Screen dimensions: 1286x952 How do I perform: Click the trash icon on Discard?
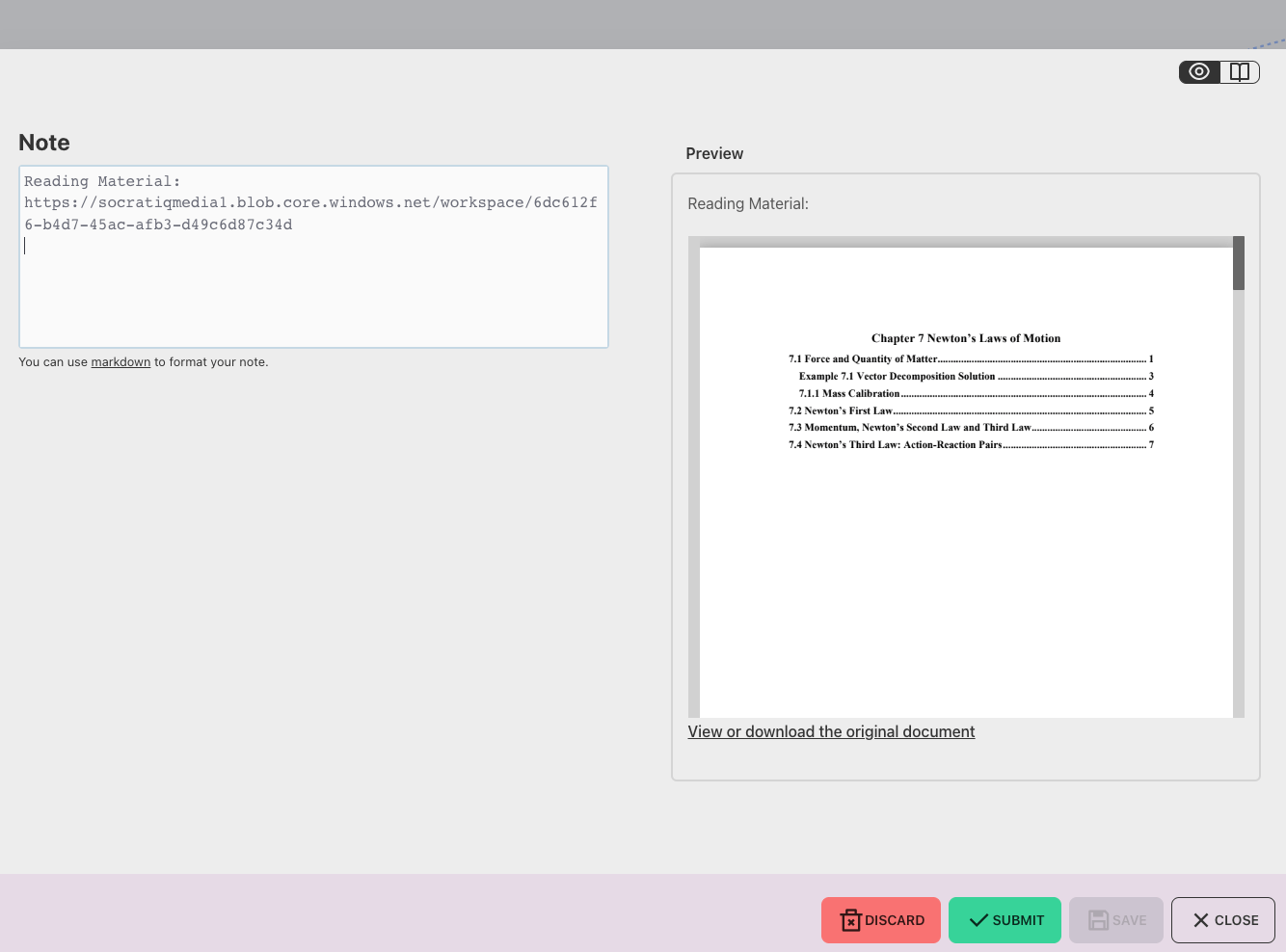(850, 920)
